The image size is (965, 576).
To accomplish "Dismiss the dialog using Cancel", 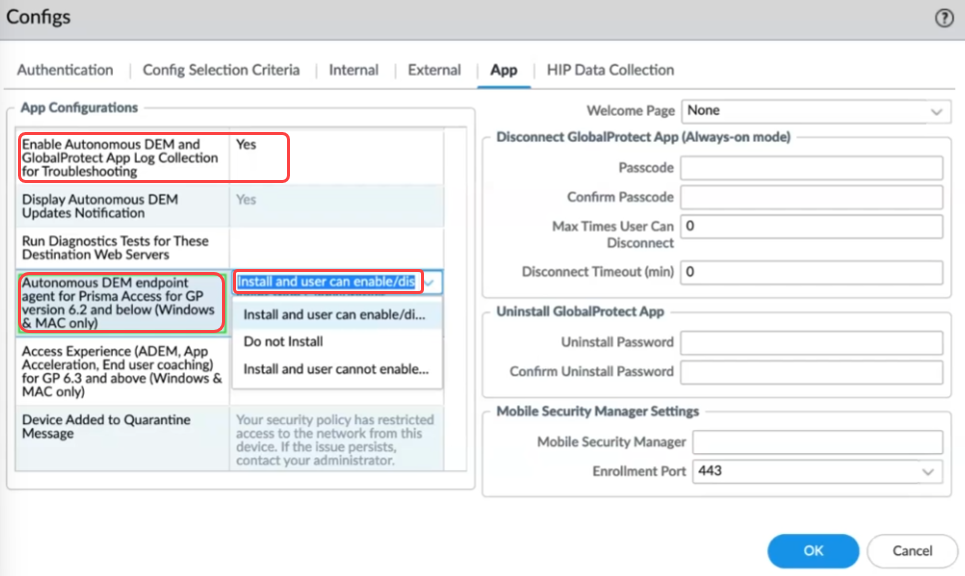I will point(911,550).
